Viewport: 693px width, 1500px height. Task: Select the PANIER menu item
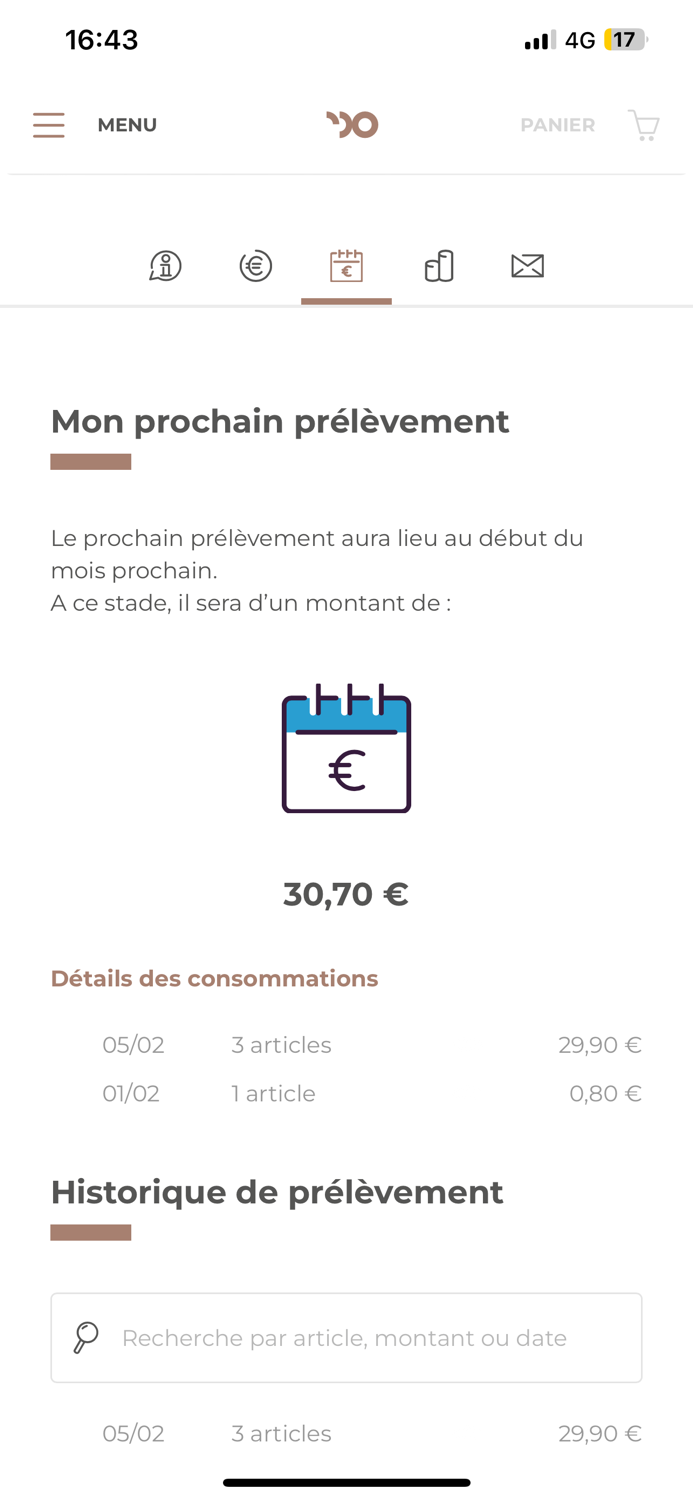point(557,125)
